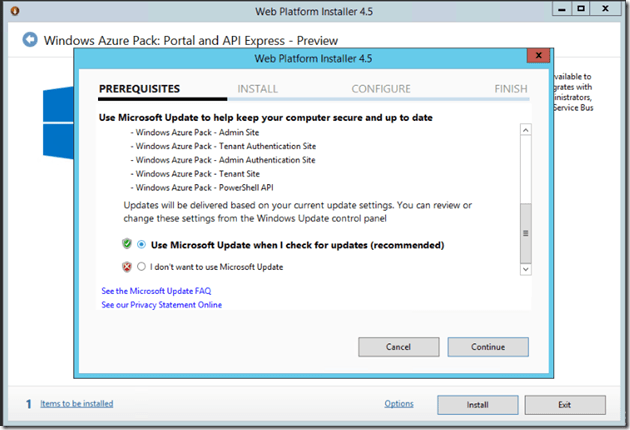Click the red shield icon

click(x=127, y=267)
